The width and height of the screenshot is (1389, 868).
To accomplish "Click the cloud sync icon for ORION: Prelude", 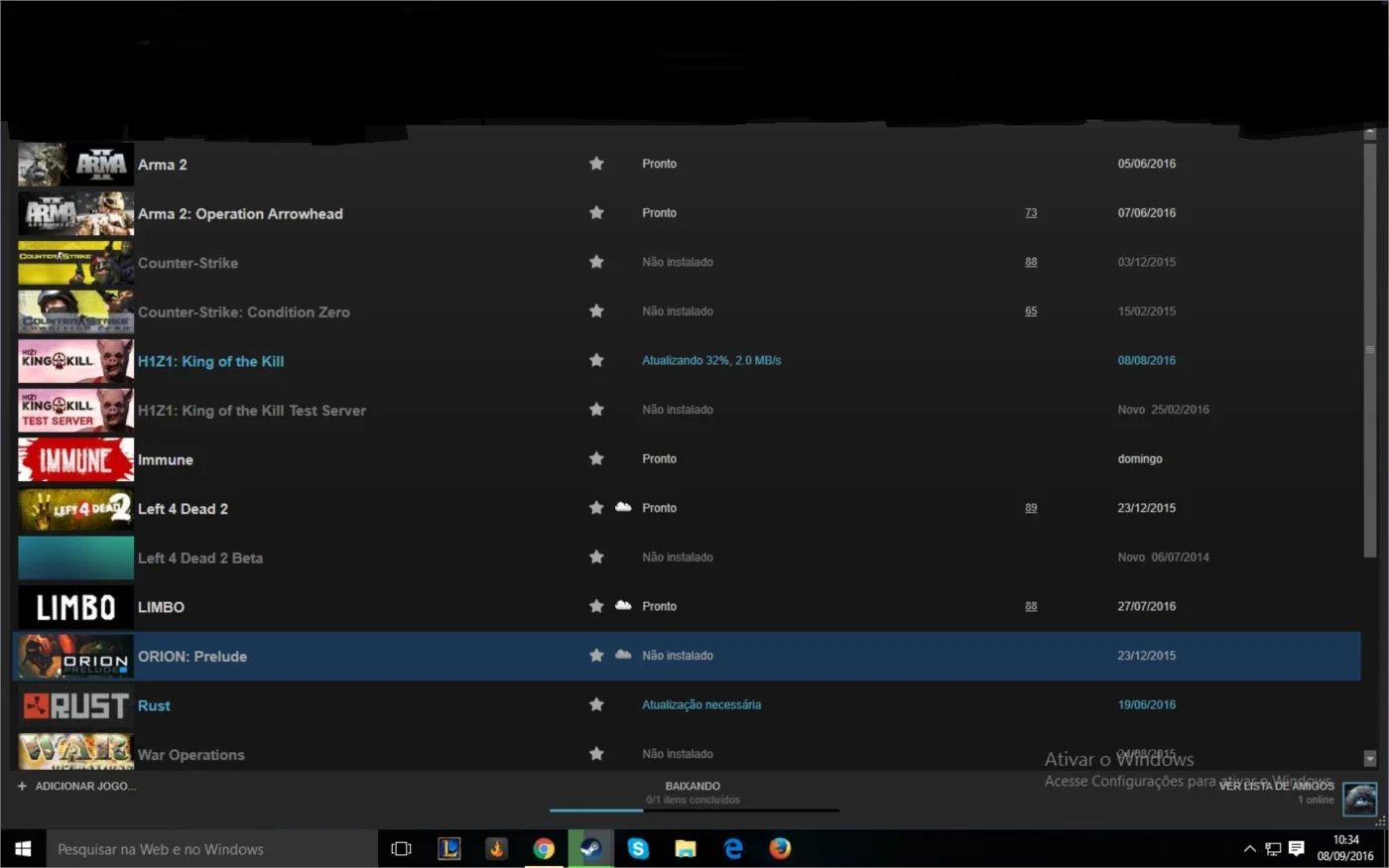I will [623, 655].
